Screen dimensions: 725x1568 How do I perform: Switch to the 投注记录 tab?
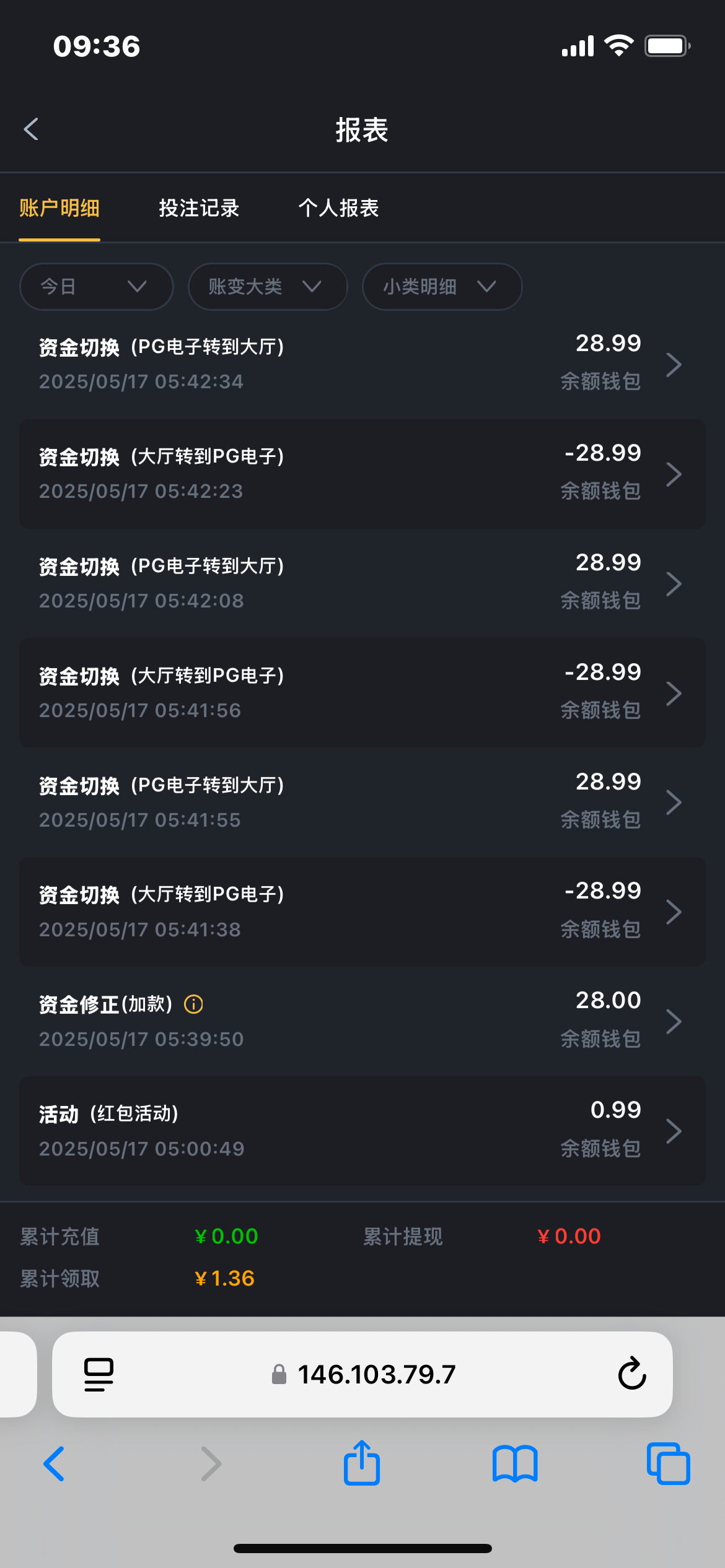point(199,208)
